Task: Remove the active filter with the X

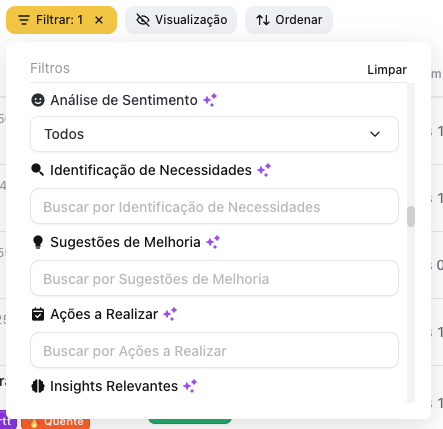Action: coord(99,20)
